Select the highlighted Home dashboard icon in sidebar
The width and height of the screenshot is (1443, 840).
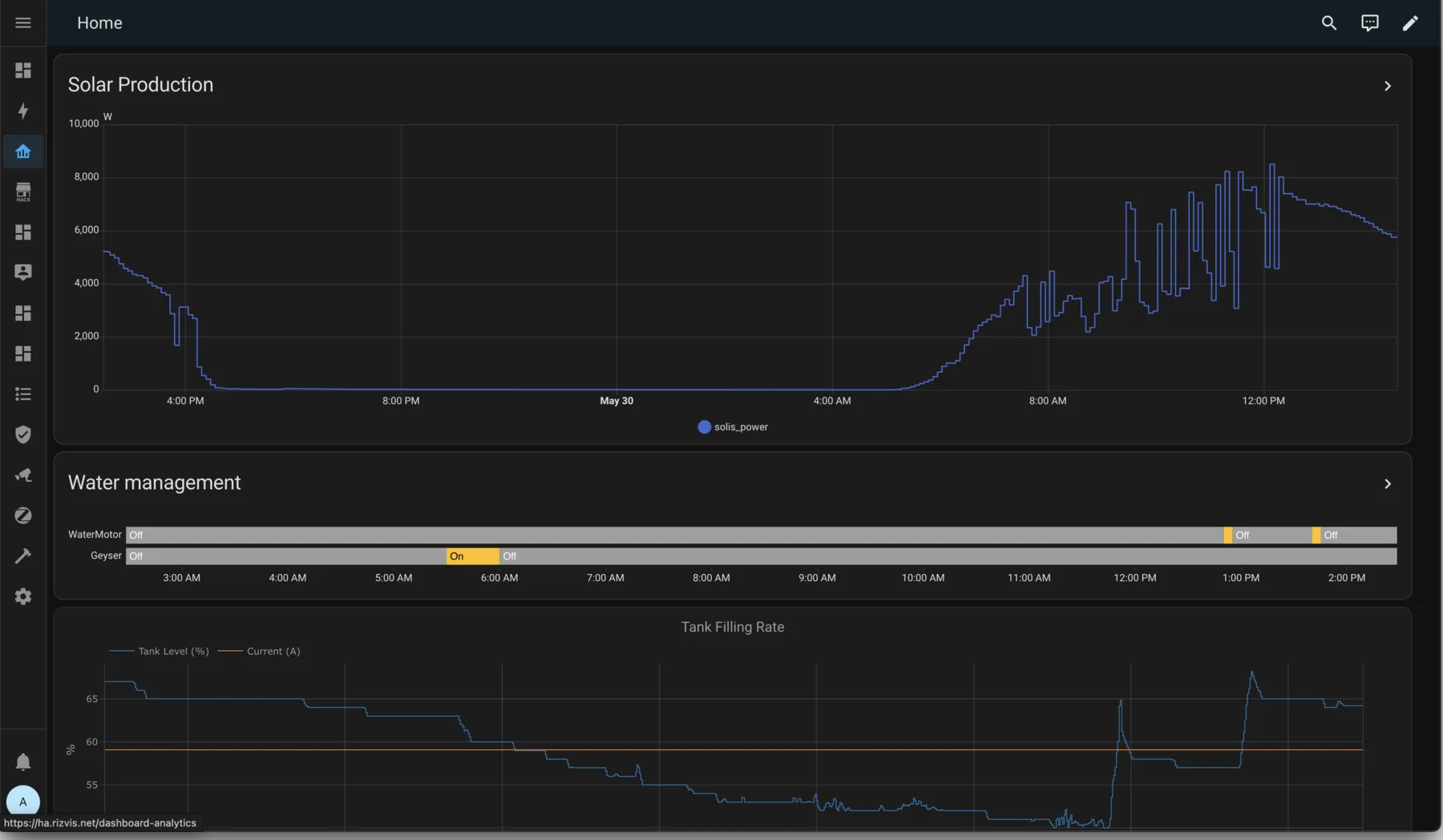tap(23, 151)
